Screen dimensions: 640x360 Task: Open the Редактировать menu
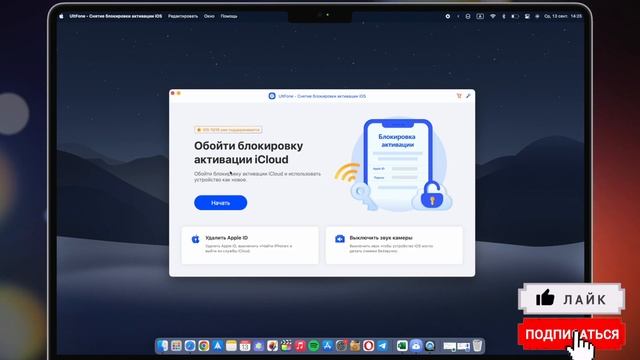pyautogui.click(x=183, y=16)
